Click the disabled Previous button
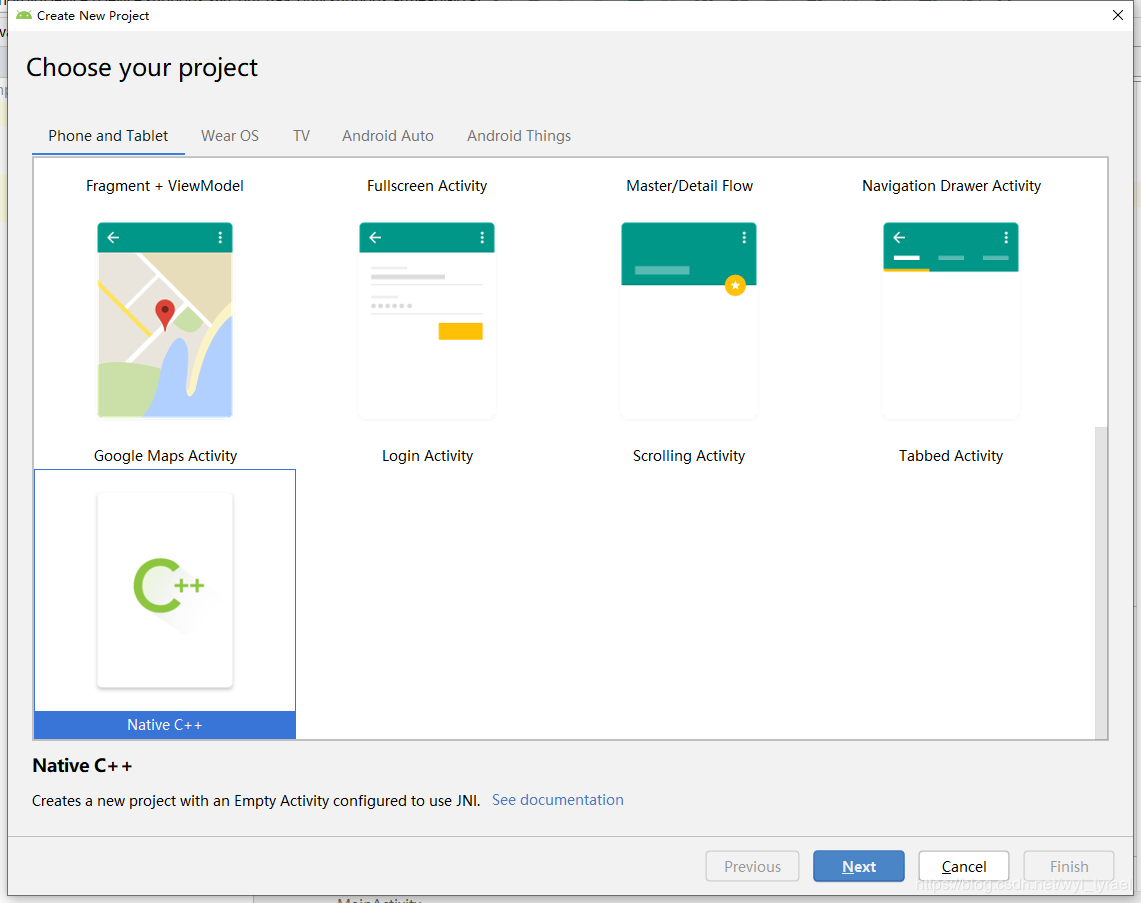Screen dimensions: 1141x903 [752, 866]
